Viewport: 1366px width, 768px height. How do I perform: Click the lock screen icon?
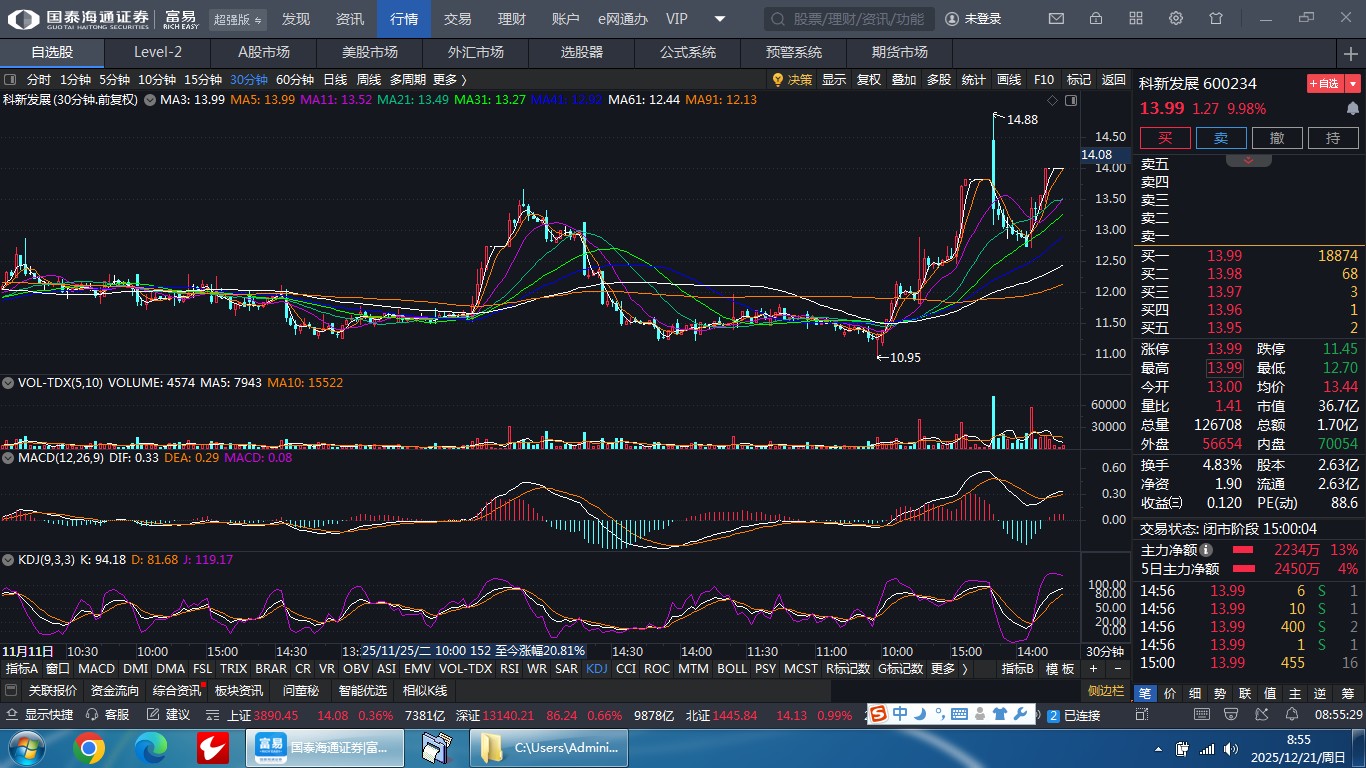[1096, 19]
